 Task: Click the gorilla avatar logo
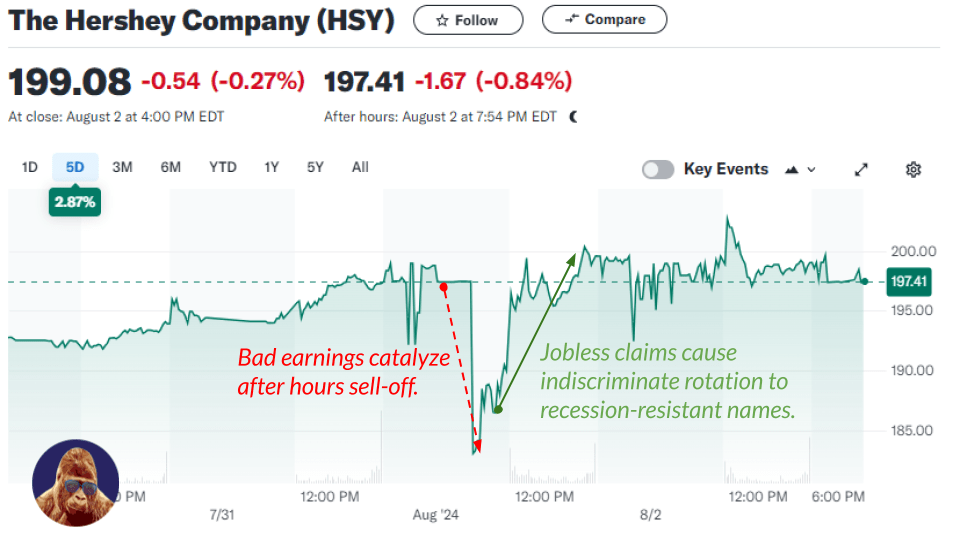[76, 483]
